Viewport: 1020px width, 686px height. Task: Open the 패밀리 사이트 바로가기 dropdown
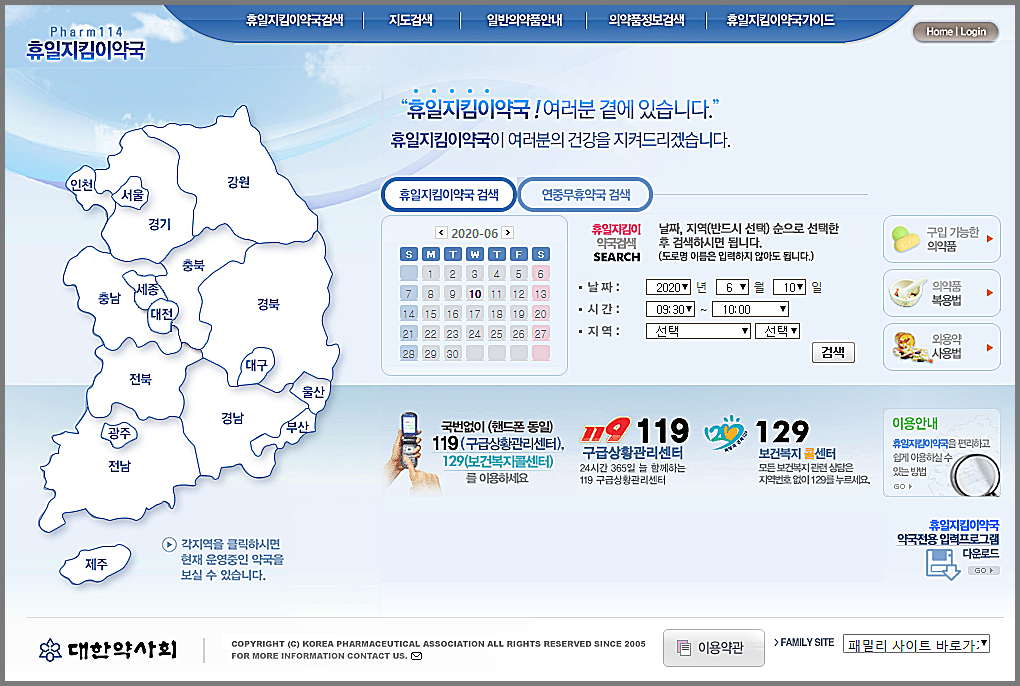pos(916,644)
